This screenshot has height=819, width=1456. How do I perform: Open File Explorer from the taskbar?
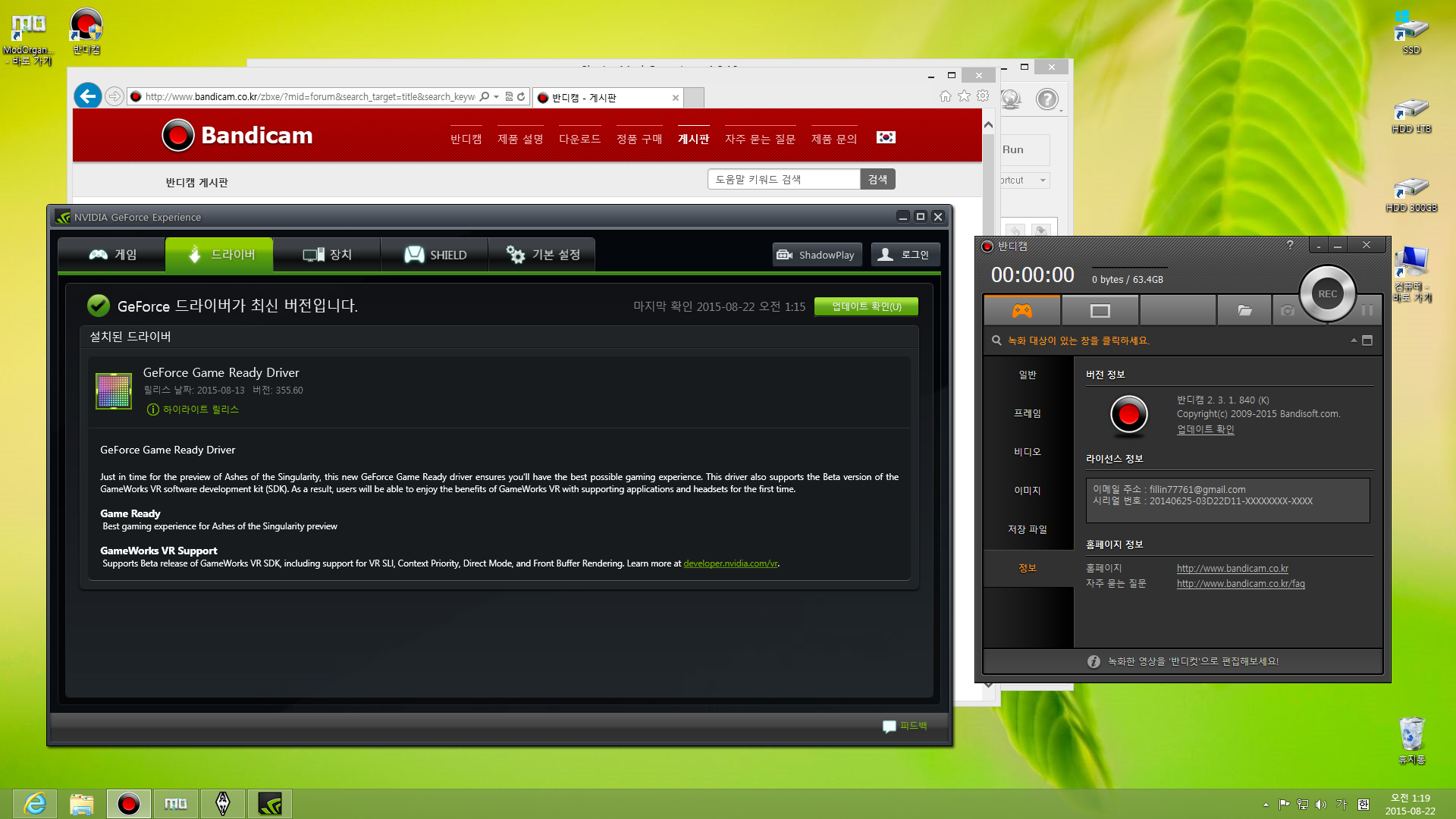tap(82, 804)
